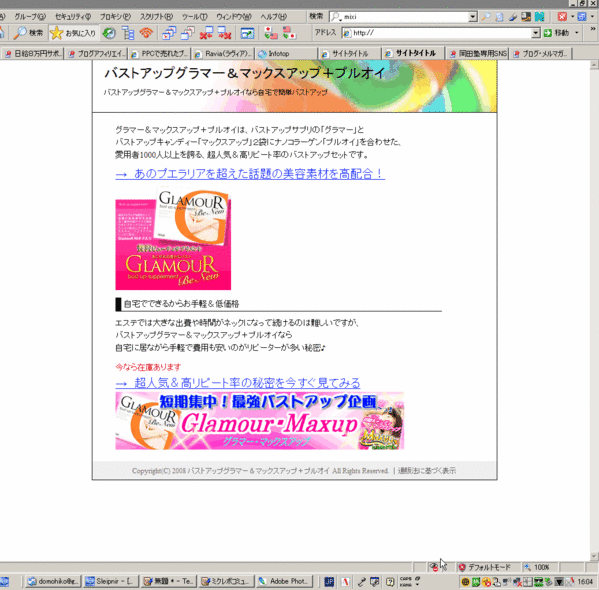
Task: Click the close-right-tabs red X icon
Action: (225, 33)
